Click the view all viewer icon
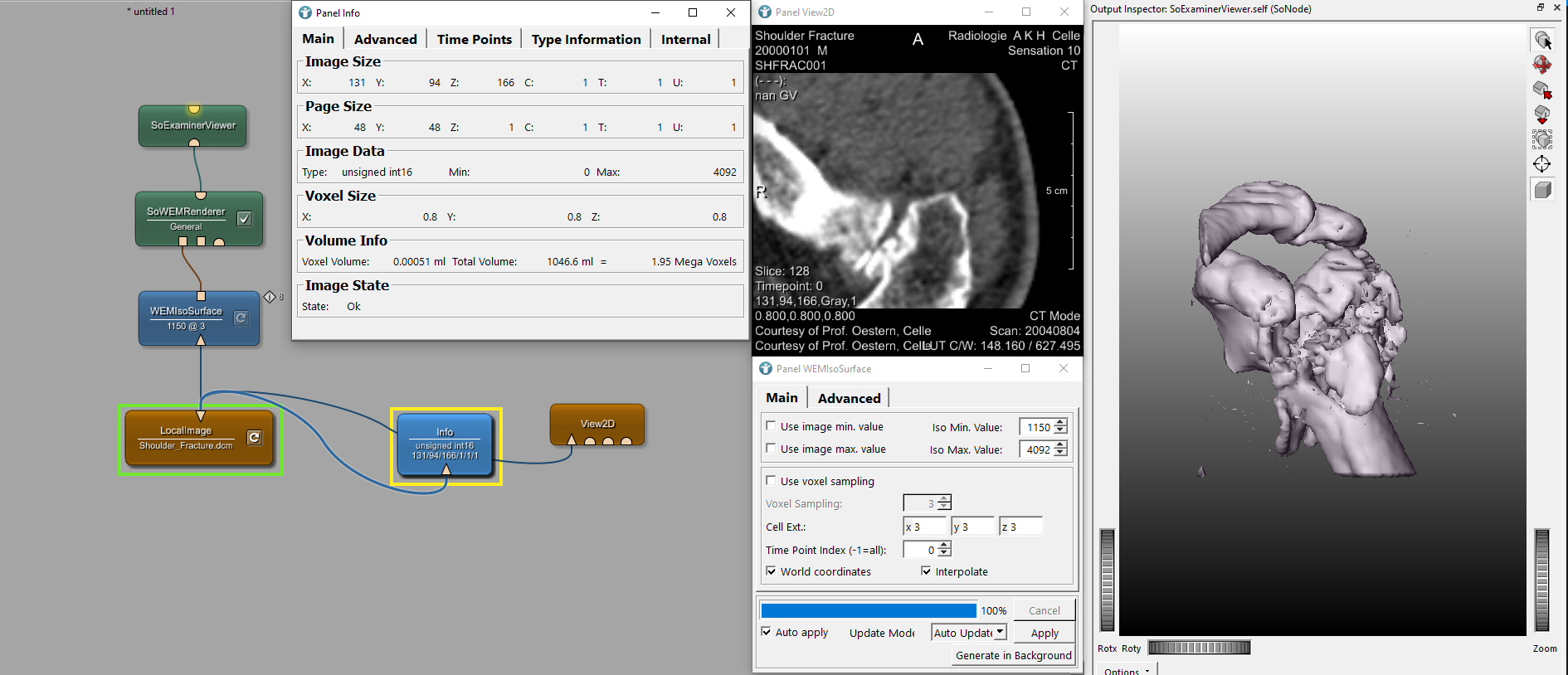This screenshot has height=675, width=1568. pyautogui.click(x=1542, y=139)
